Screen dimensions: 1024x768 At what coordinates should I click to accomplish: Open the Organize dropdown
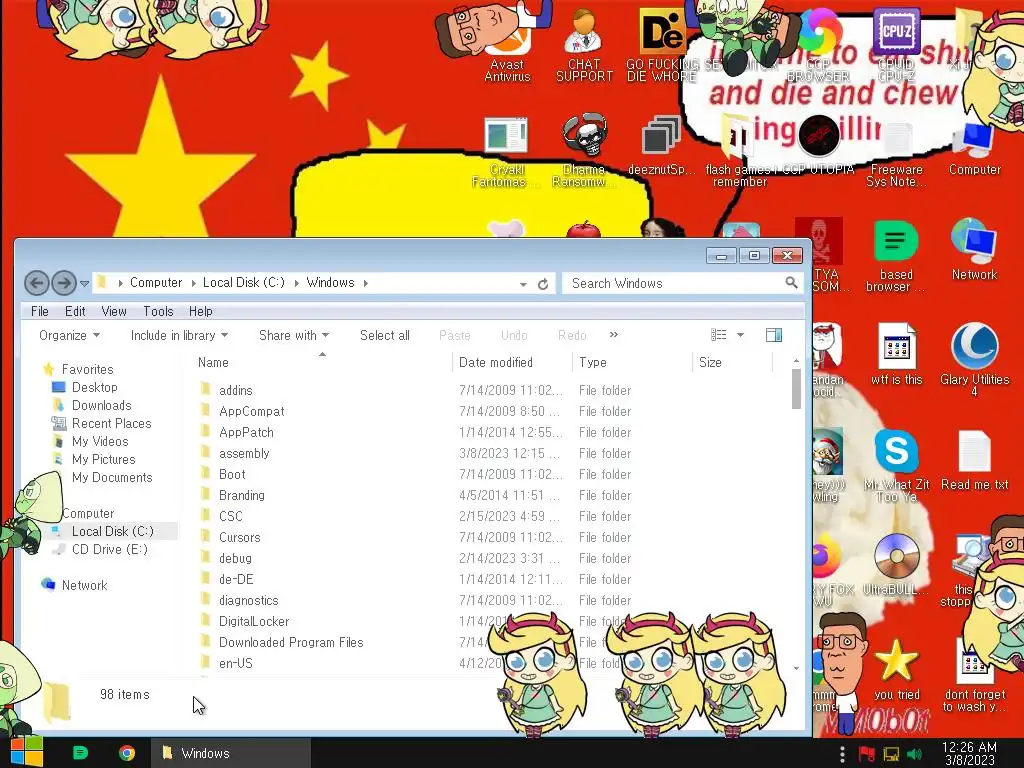[x=69, y=335]
